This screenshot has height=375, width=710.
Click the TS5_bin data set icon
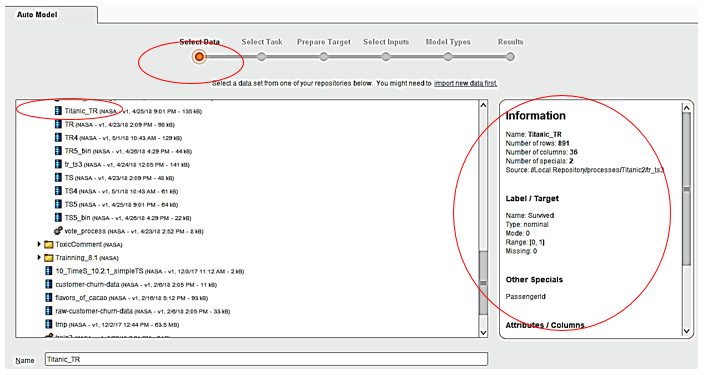[58, 217]
